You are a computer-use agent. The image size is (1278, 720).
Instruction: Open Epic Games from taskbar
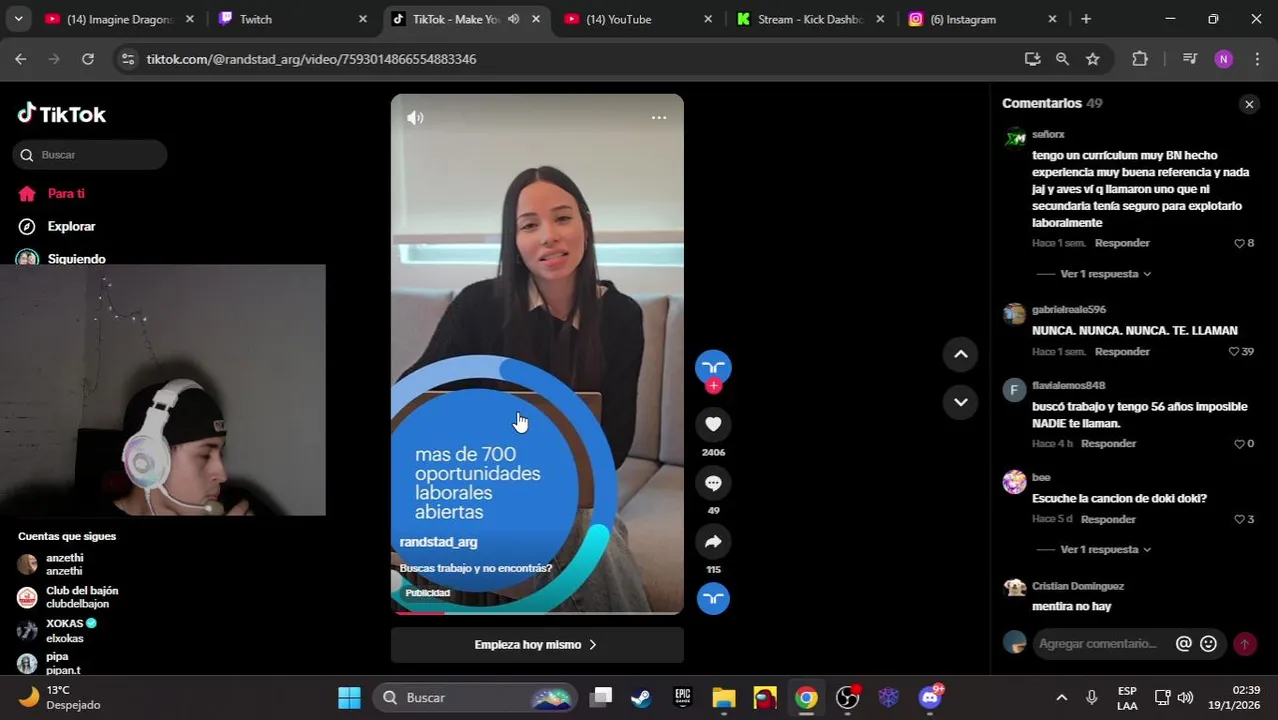pyautogui.click(x=683, y=698)
